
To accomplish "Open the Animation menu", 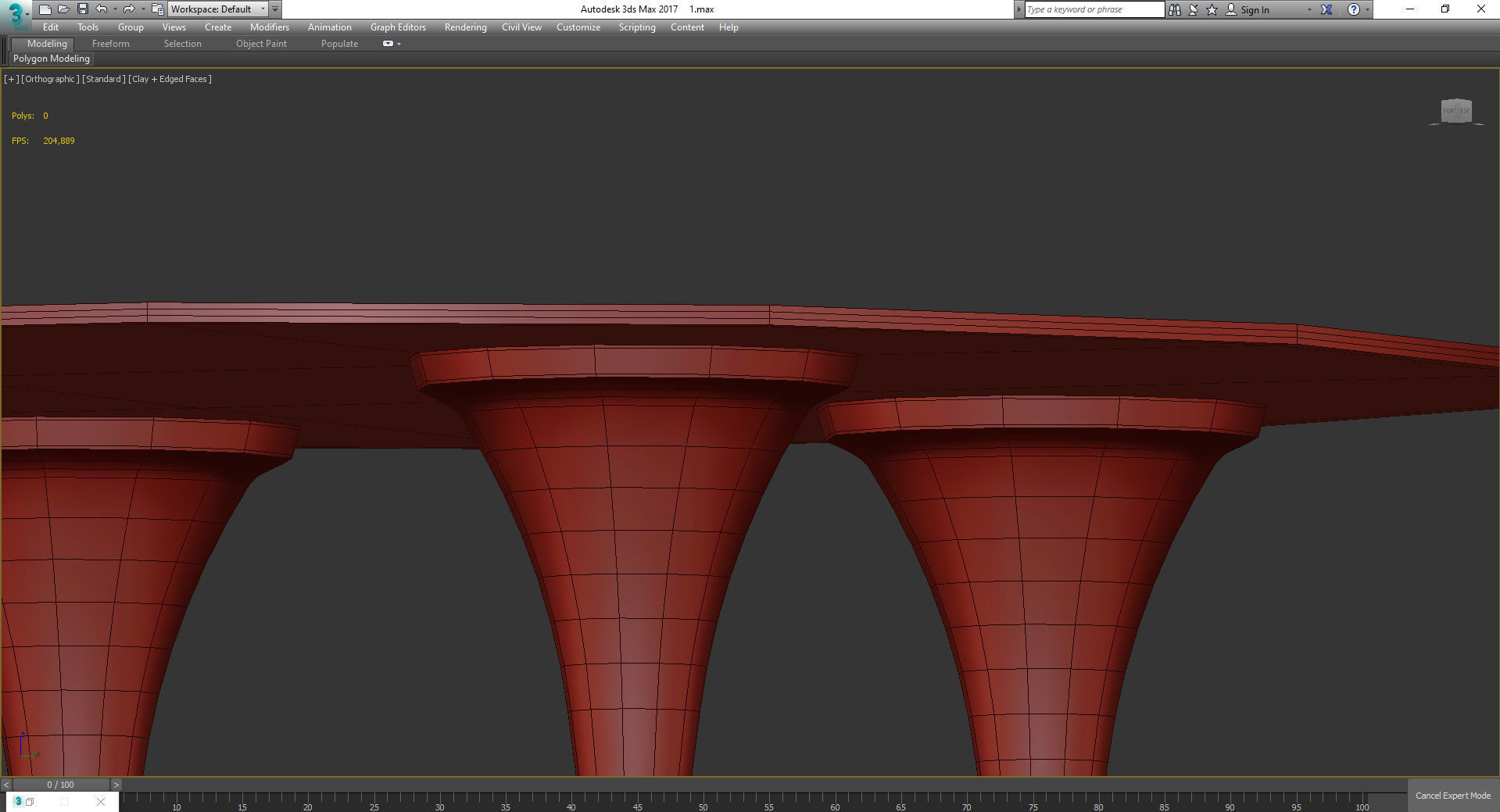I will (329, 27).
